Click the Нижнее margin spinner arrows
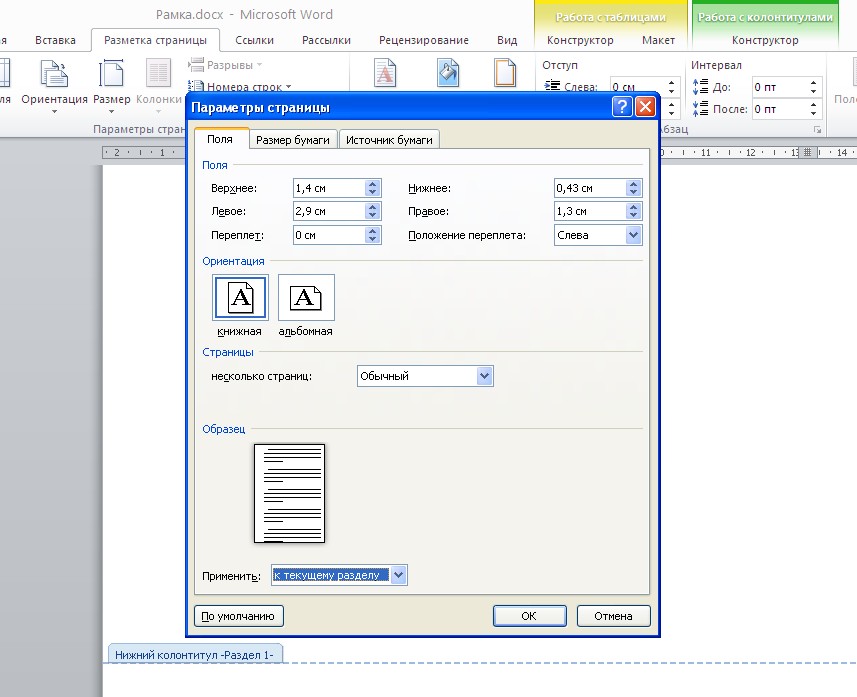The width and height of the screenshot is (857, 697). 634,188
